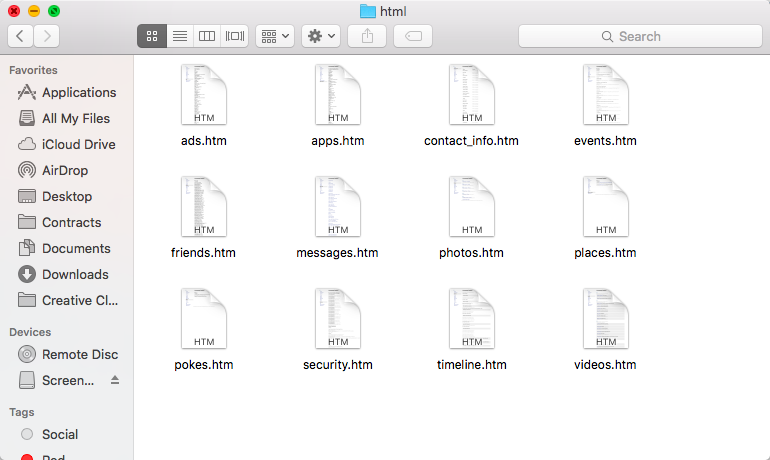770x460 pixels.
Task: Select the Social tag in sidebar
Action: (x=60, y=434)
